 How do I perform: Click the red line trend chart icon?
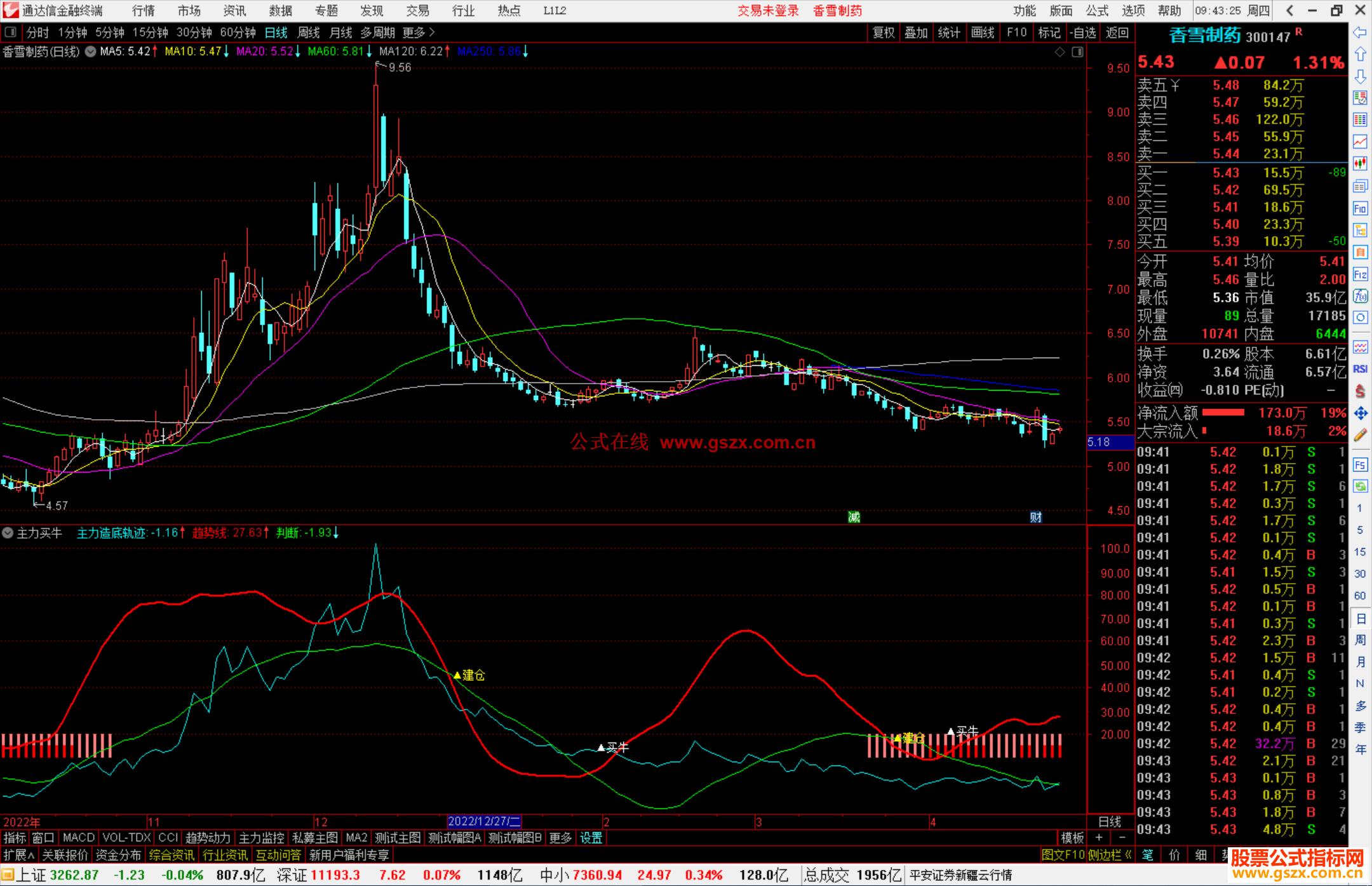coord(1360,141)
